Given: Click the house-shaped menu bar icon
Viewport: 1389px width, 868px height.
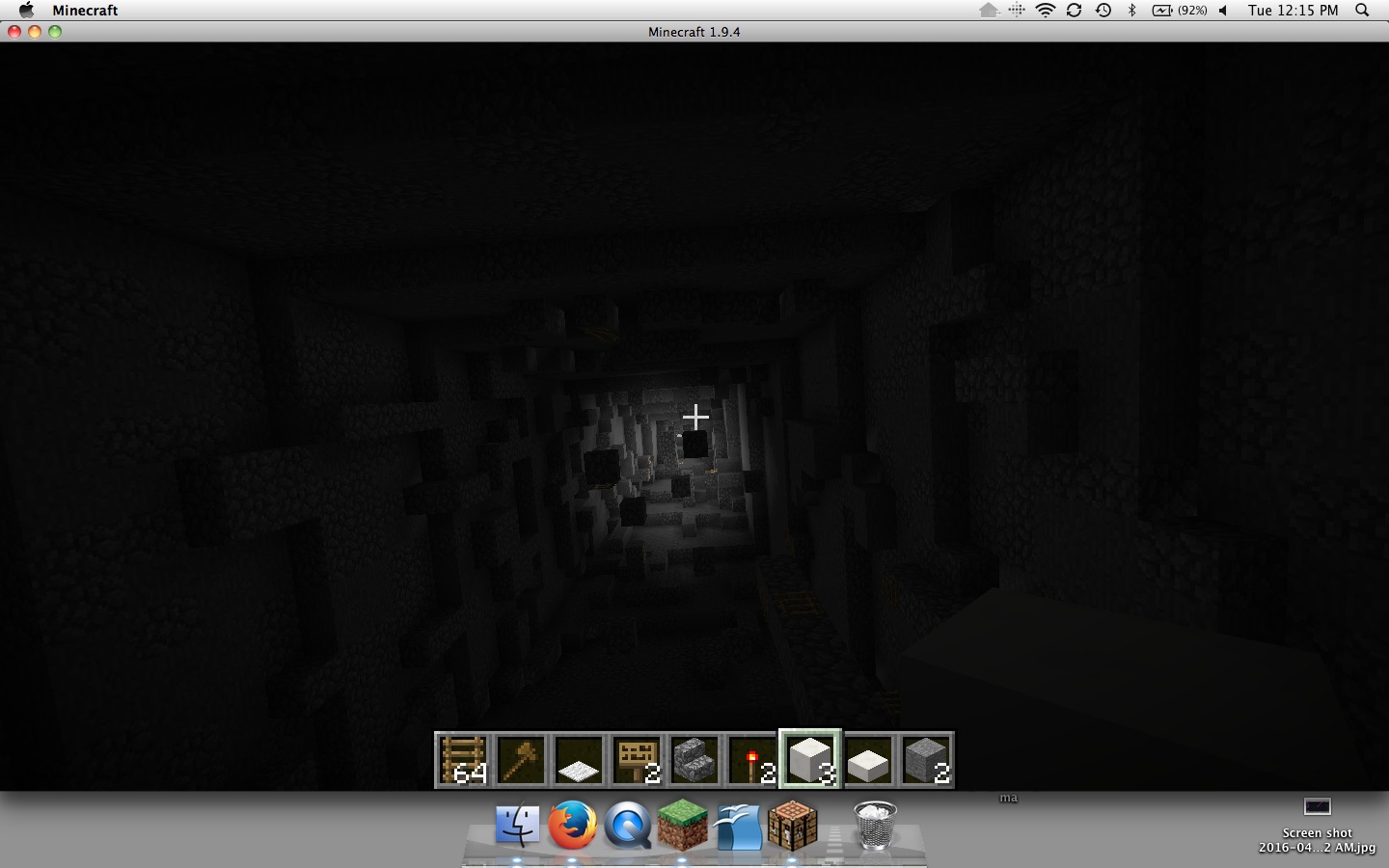Looking at the screenshot, I should click(989, 10).
